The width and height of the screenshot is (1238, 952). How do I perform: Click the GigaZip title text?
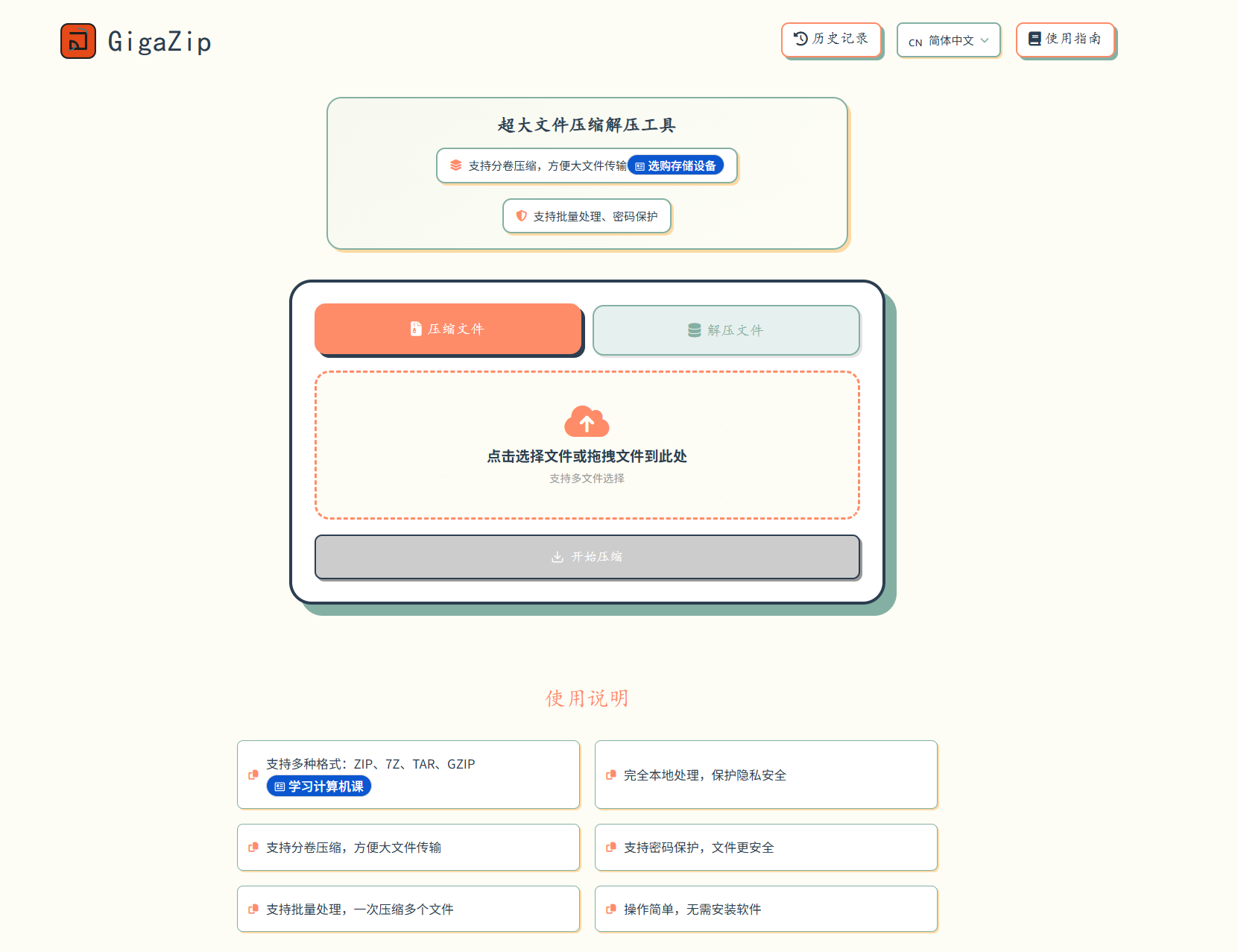point(160,42)
